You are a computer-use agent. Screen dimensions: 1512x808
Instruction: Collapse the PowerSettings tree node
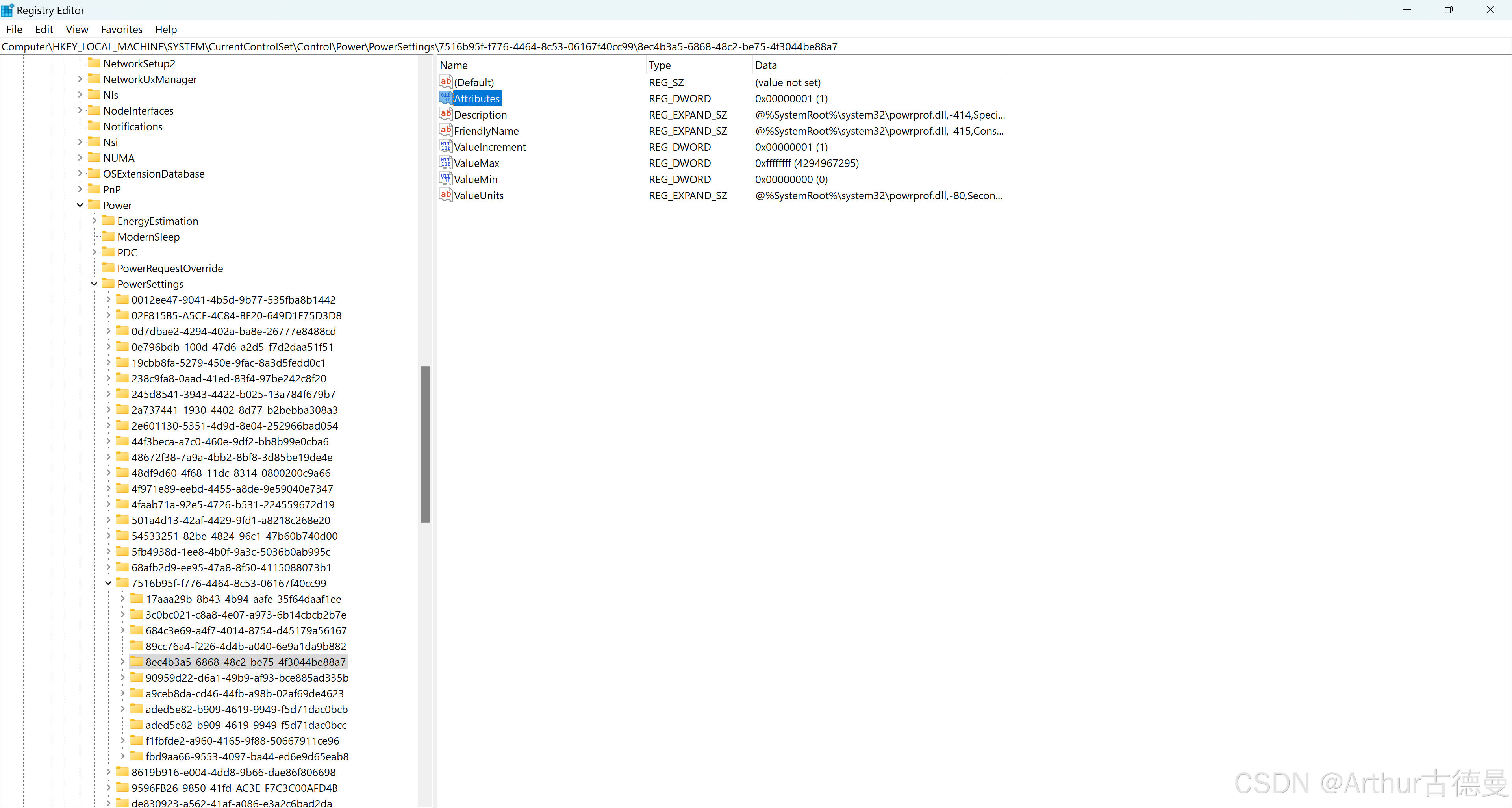pos(94,284)
